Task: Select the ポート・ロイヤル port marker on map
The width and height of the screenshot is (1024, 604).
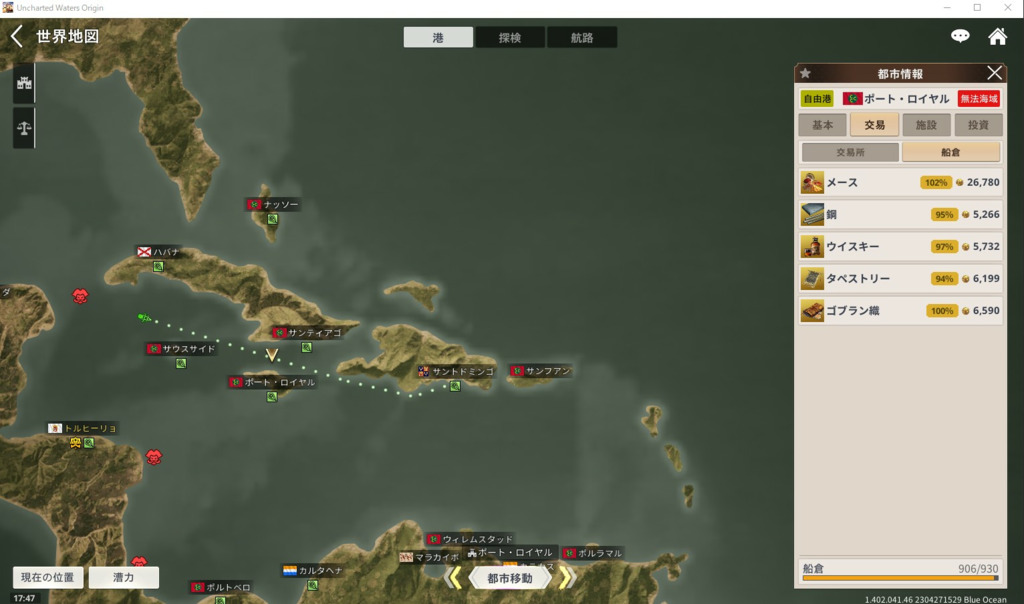Action: click(272, 396)
